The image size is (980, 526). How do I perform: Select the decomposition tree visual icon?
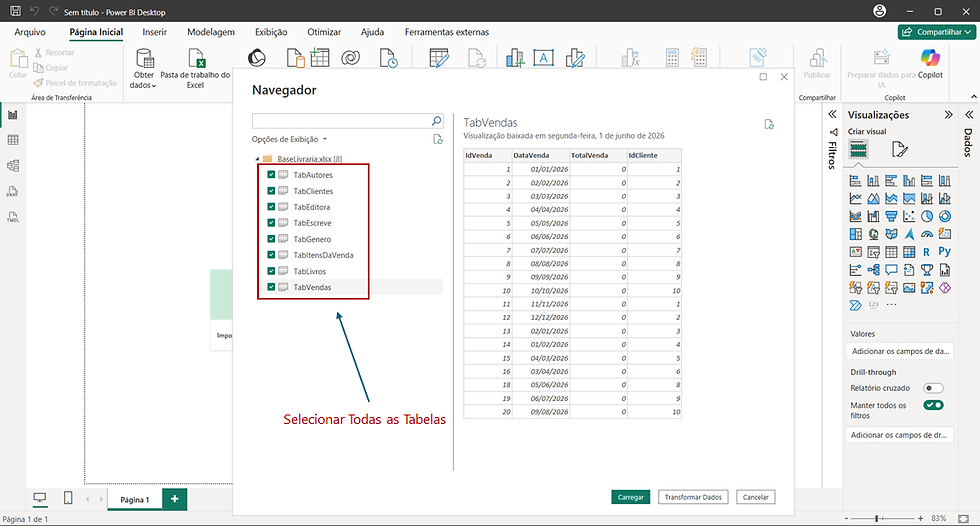(x=873, y=270)
